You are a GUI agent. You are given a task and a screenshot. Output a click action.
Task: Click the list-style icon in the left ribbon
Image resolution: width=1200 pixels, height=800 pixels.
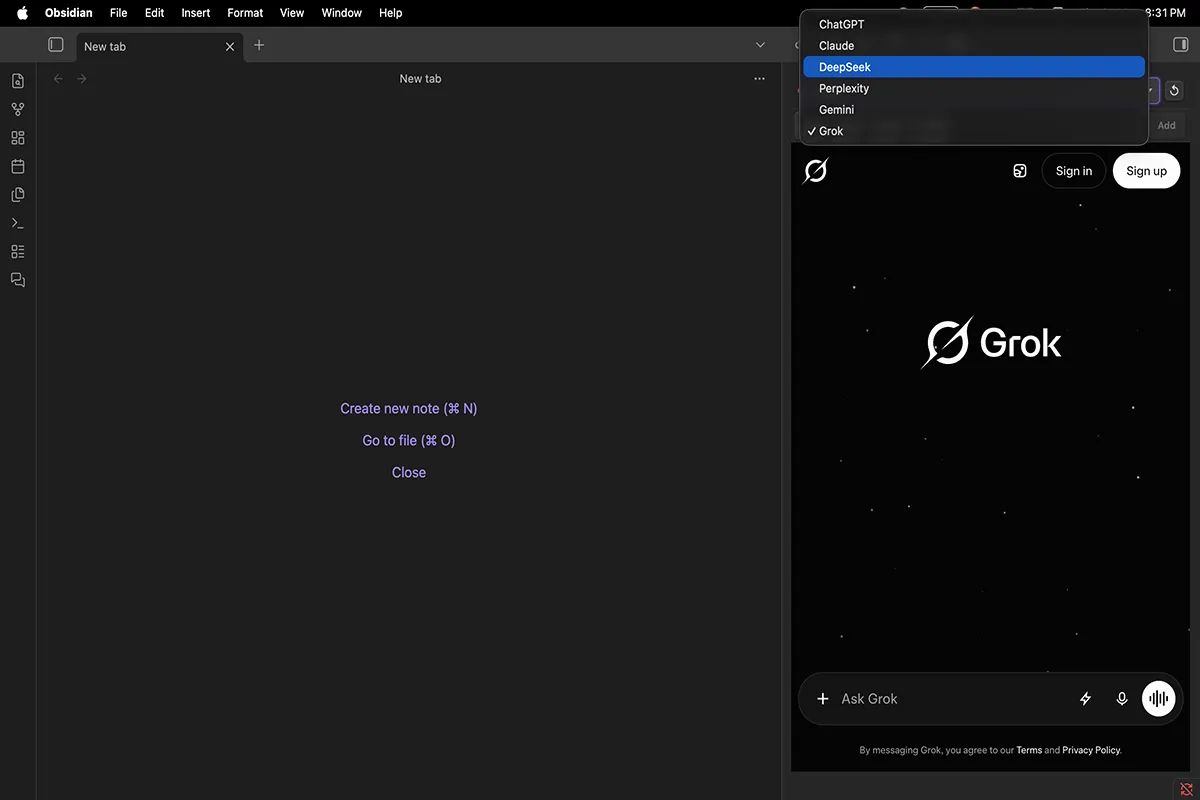[x=18, y=252]
